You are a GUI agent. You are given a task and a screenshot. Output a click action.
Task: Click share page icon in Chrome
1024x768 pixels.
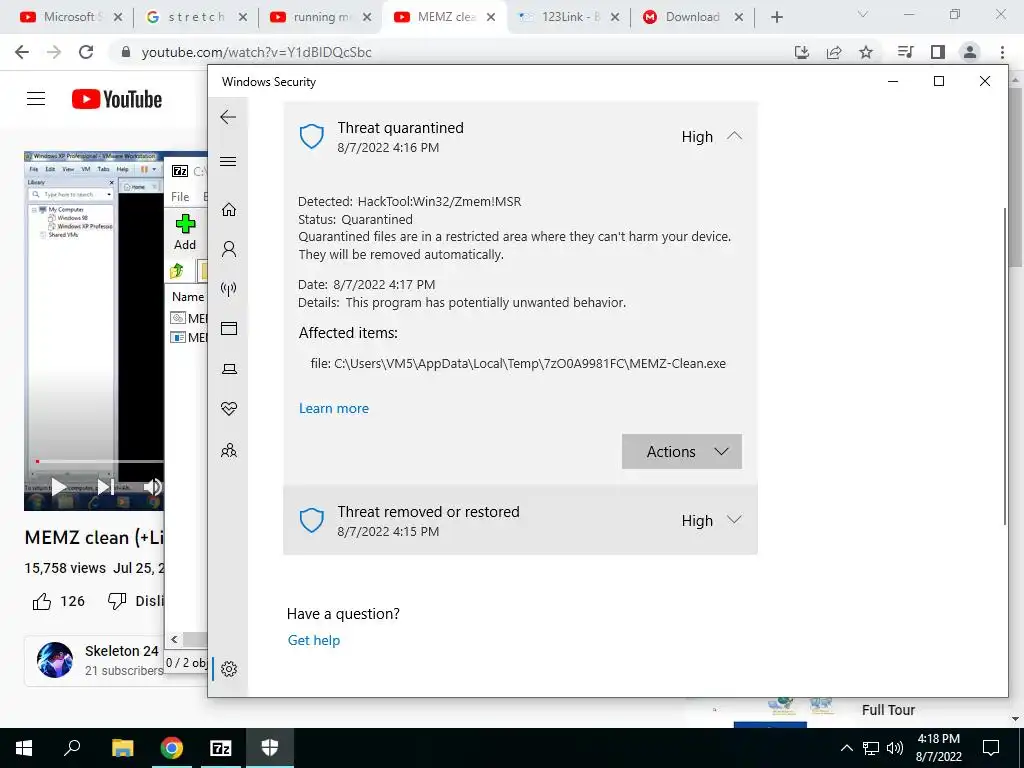tap(834, 52)
